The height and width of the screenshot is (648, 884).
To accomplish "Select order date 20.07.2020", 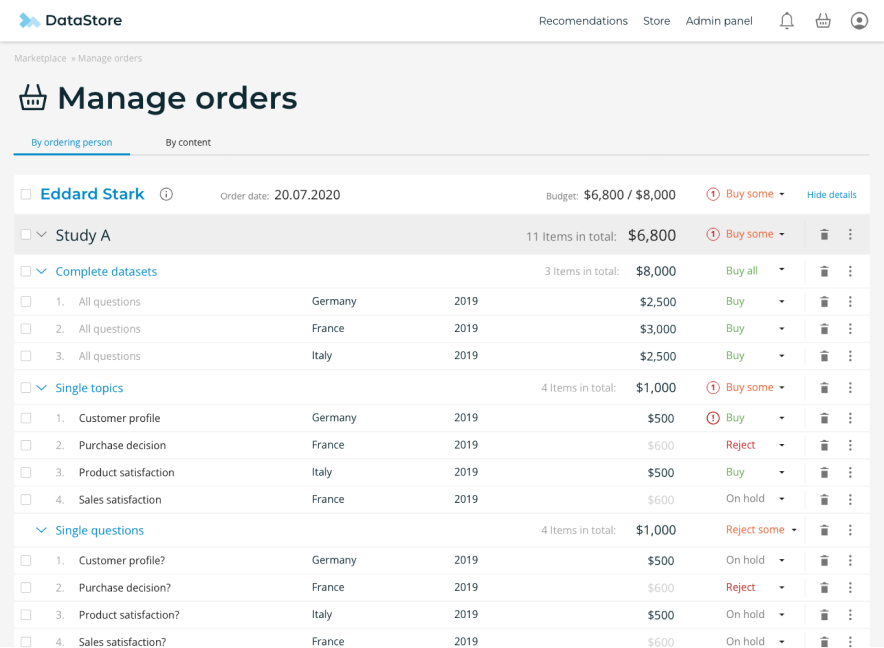I will (x=307, y=195).
